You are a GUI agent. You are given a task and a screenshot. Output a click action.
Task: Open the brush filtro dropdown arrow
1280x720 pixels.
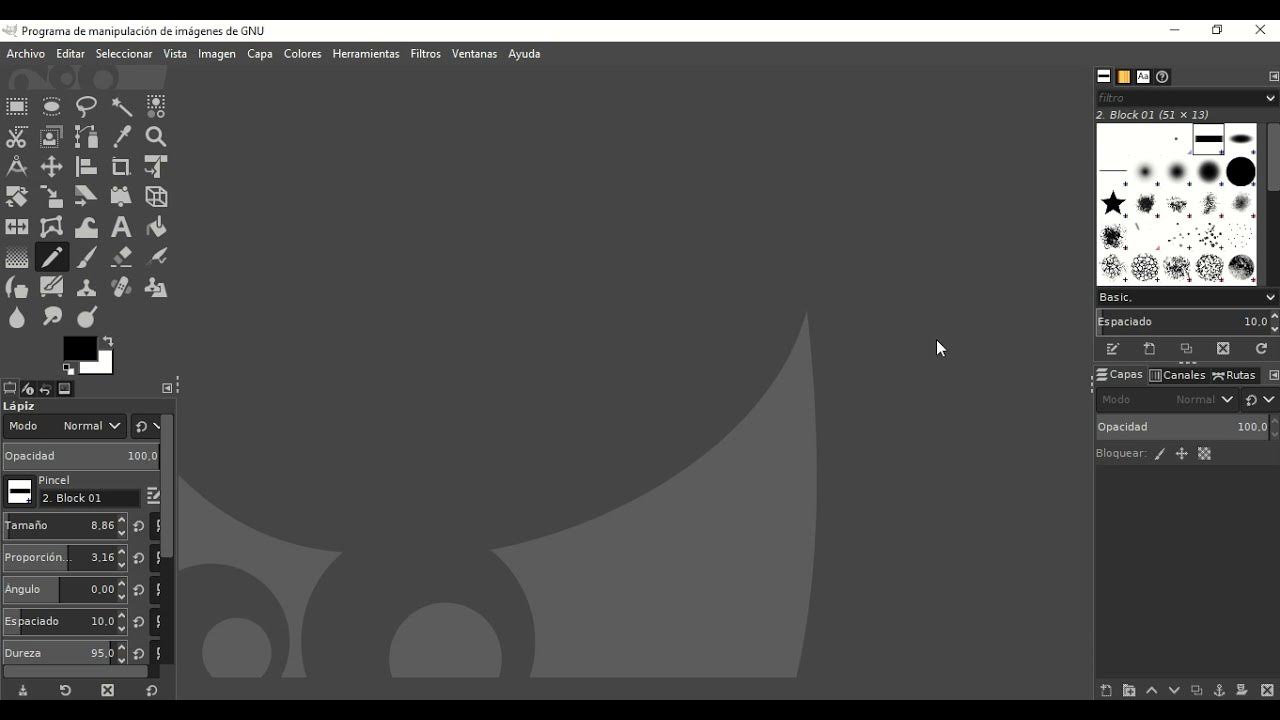(1270, 98)
